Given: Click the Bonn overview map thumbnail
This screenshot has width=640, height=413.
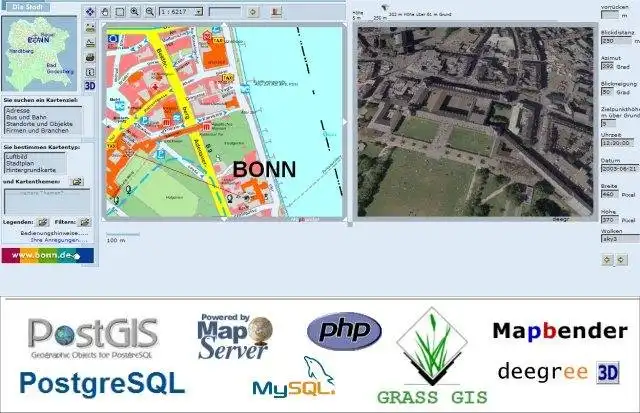Looking at the screenshot, I should click(x=39, y=53).
